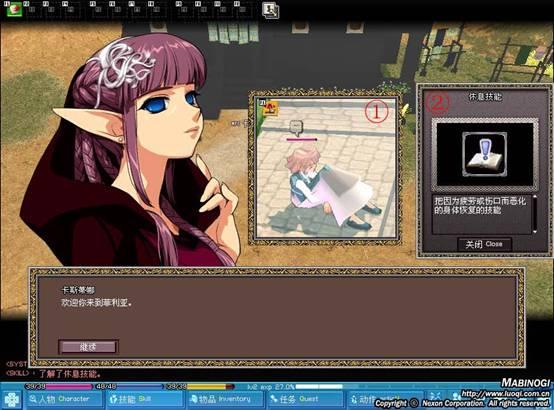Open the 技能 Skill tab

(144, 399)
